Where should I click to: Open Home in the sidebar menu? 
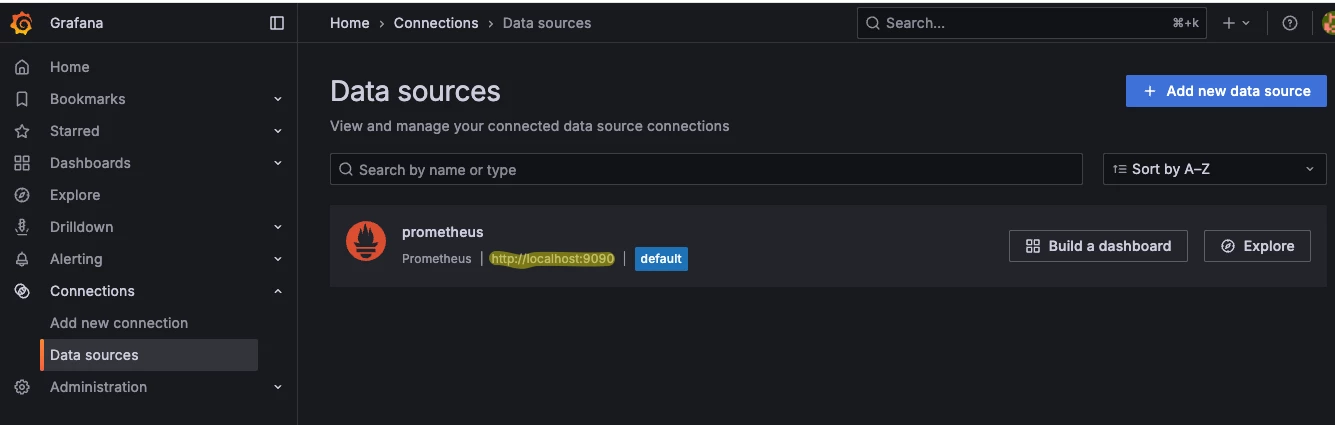coord(70,67)
